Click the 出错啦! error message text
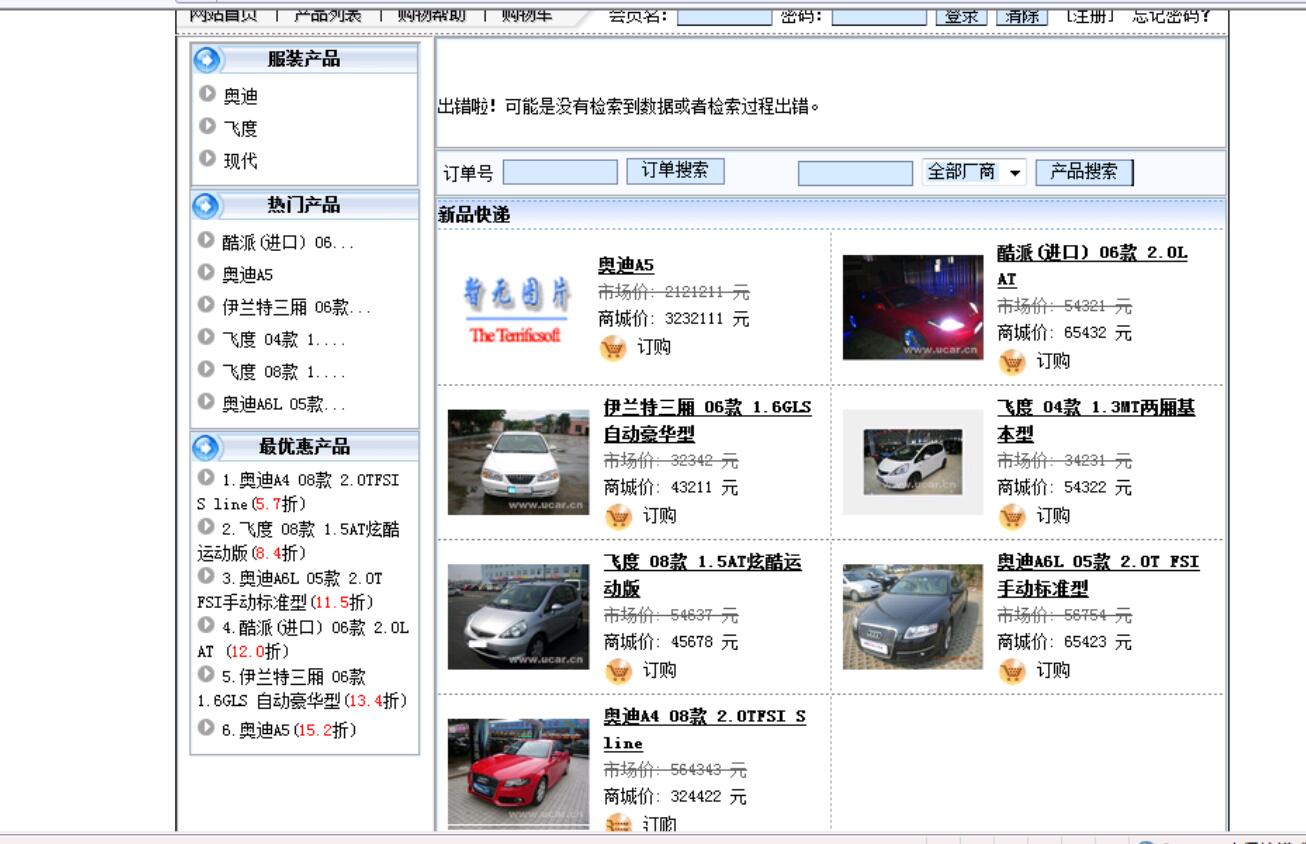The width and height of the screenshot is (1306, 844). (629, 106)
